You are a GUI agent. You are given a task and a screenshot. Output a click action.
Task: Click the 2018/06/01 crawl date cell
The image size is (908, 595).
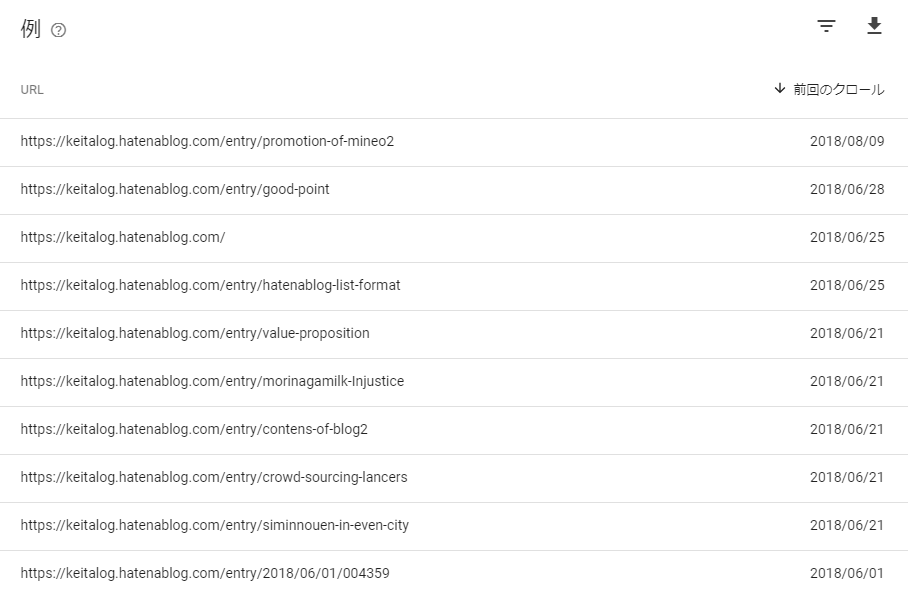pos(847,574)
